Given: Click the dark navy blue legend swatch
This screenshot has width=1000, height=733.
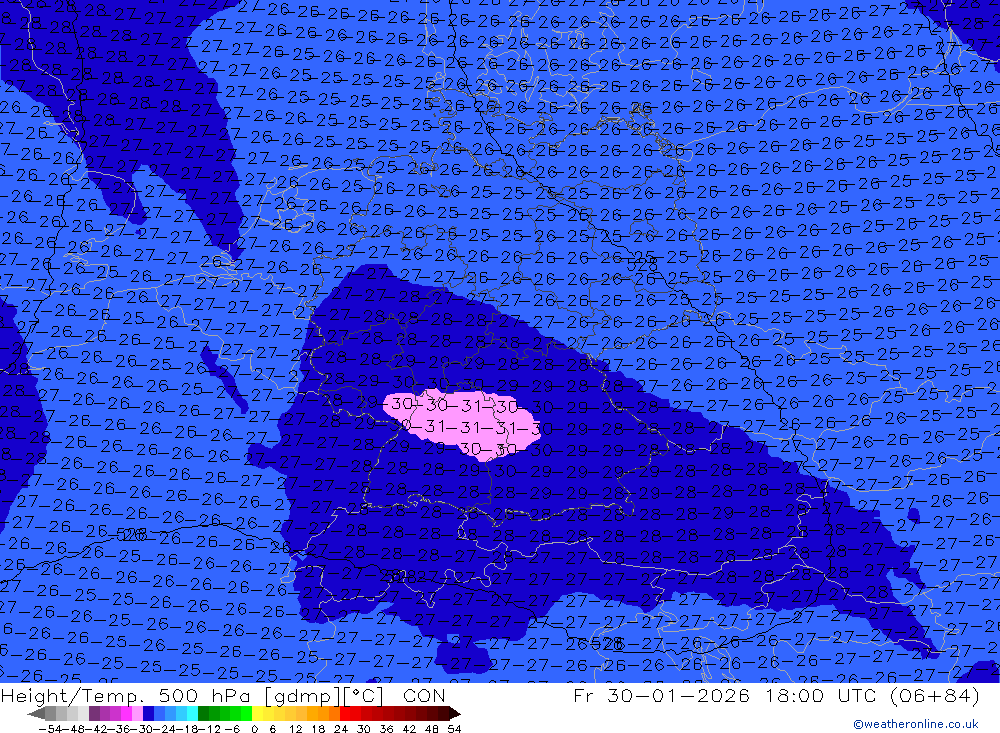Looking at the screenshot, I should [148, 713].
